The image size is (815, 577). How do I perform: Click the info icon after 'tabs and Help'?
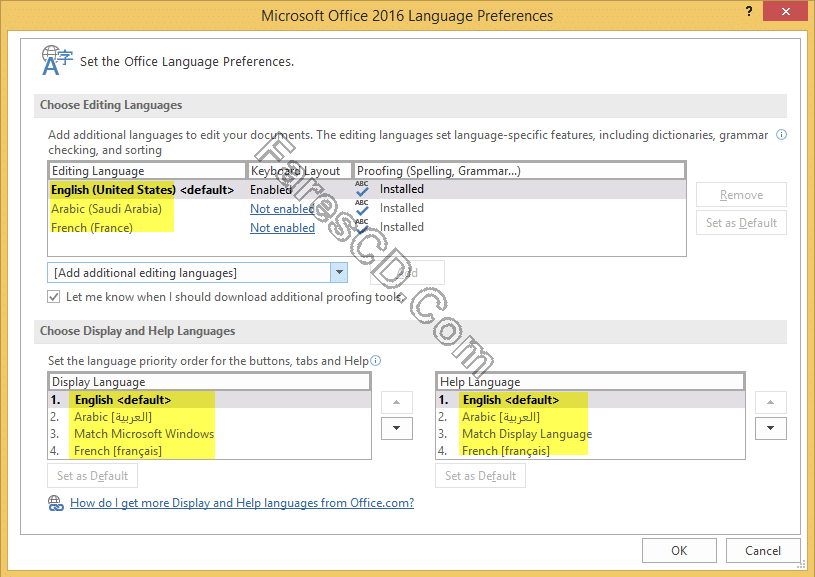click(376, 360)
